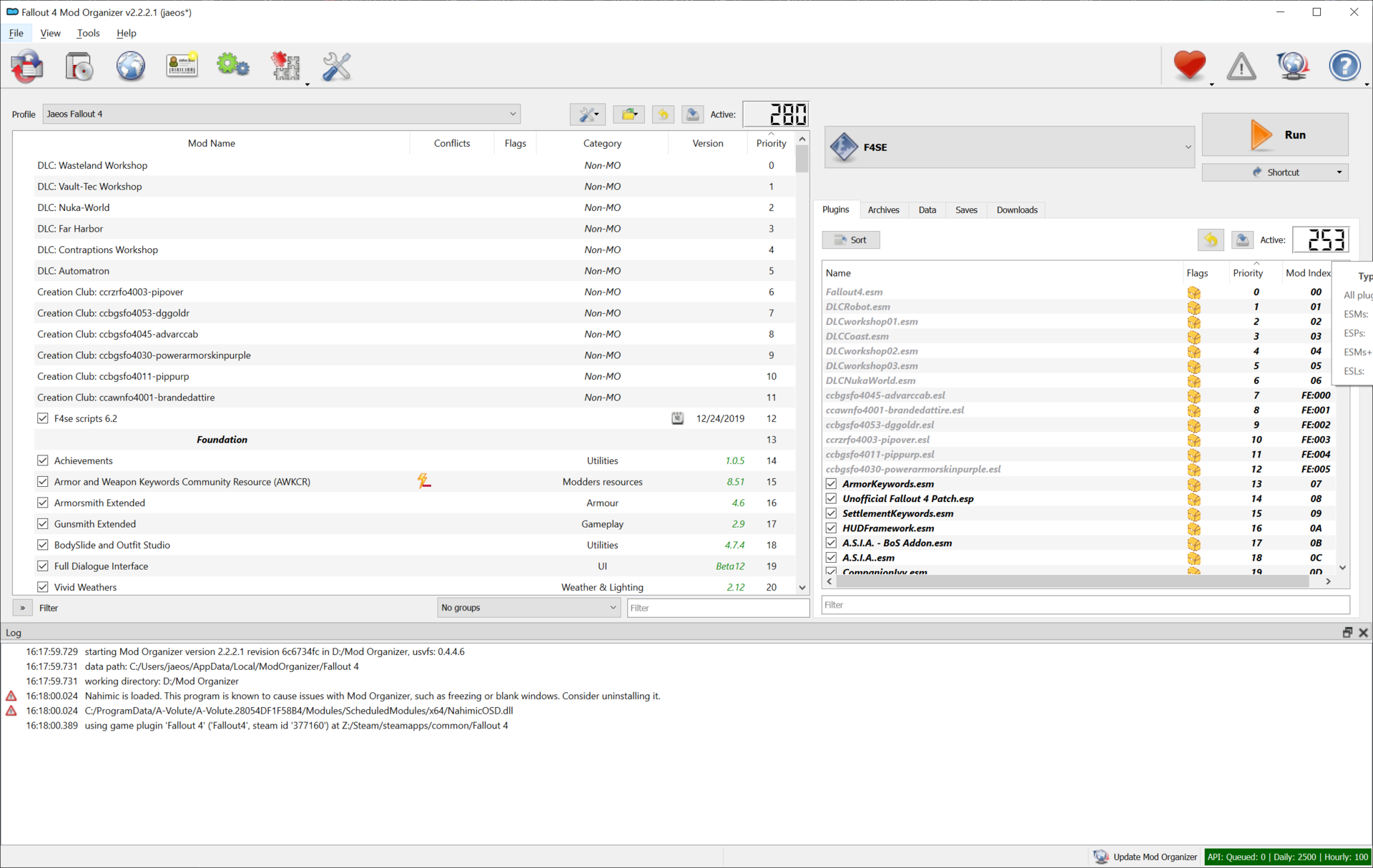1373x868 pixels.
Task: Click the Nahimic warning triangle in the log
Action: click(x=11, y=696)
